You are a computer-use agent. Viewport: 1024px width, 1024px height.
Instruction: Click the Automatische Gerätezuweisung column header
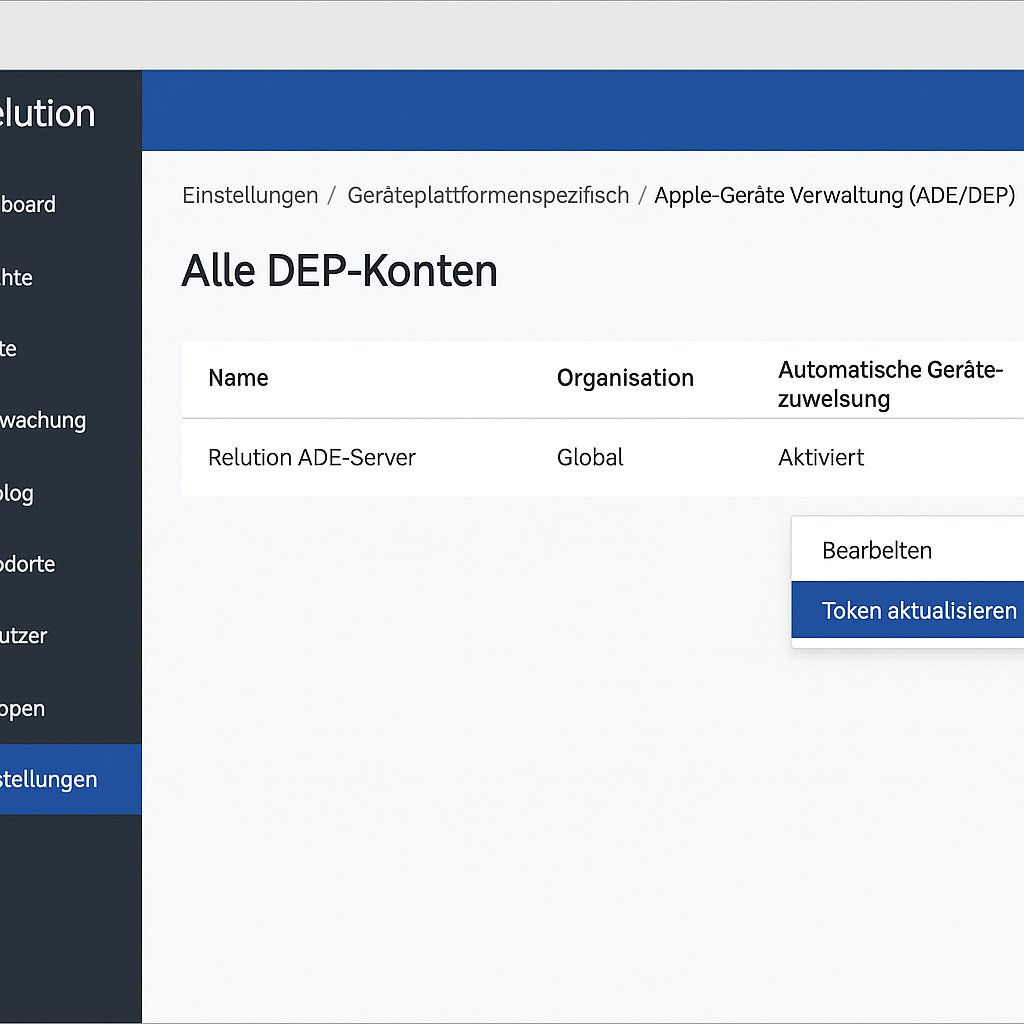coord(890,384)
